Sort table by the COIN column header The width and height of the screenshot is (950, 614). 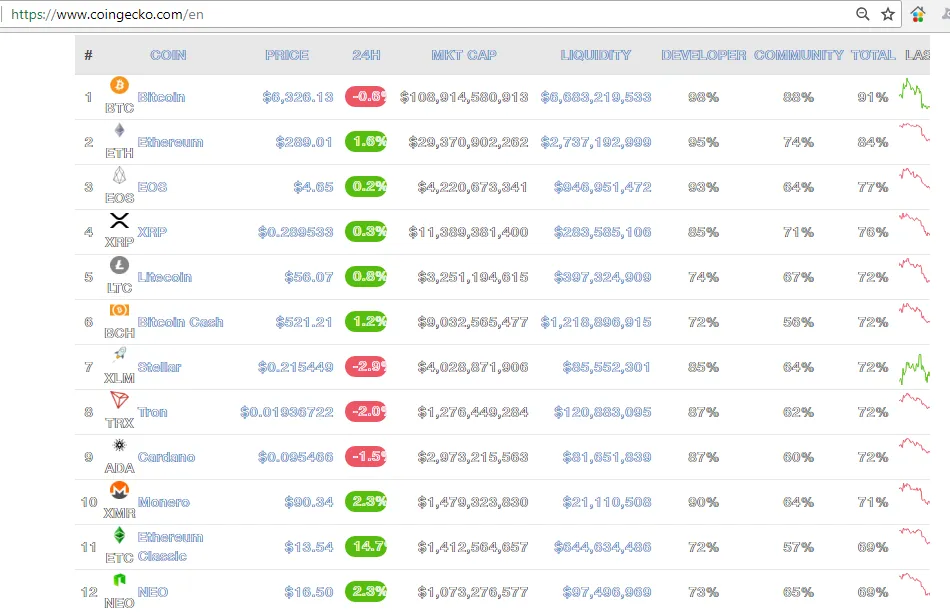(x=168, y=55)
